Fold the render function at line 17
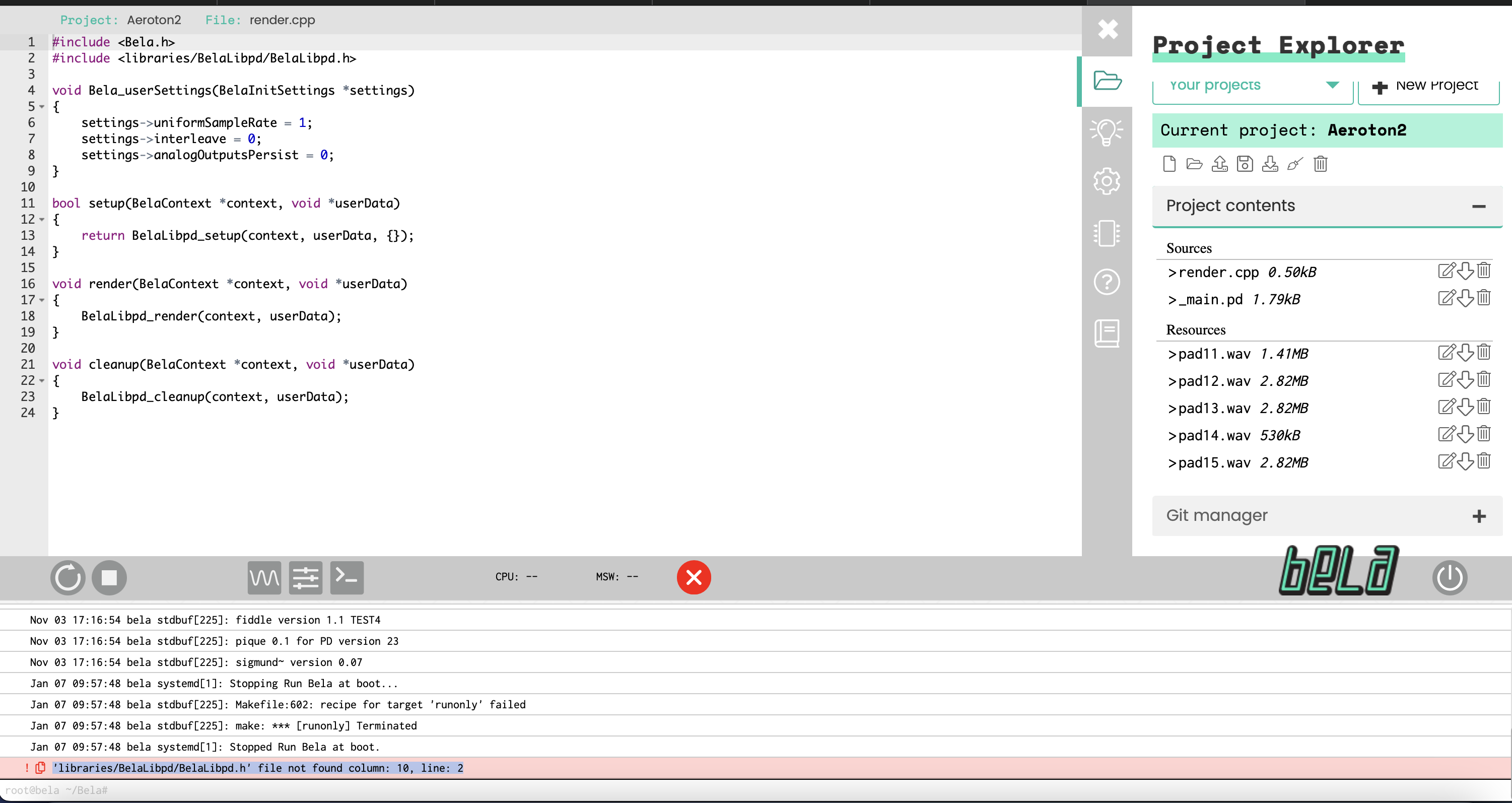This screenshot has width=1512, height=803. 42,300
